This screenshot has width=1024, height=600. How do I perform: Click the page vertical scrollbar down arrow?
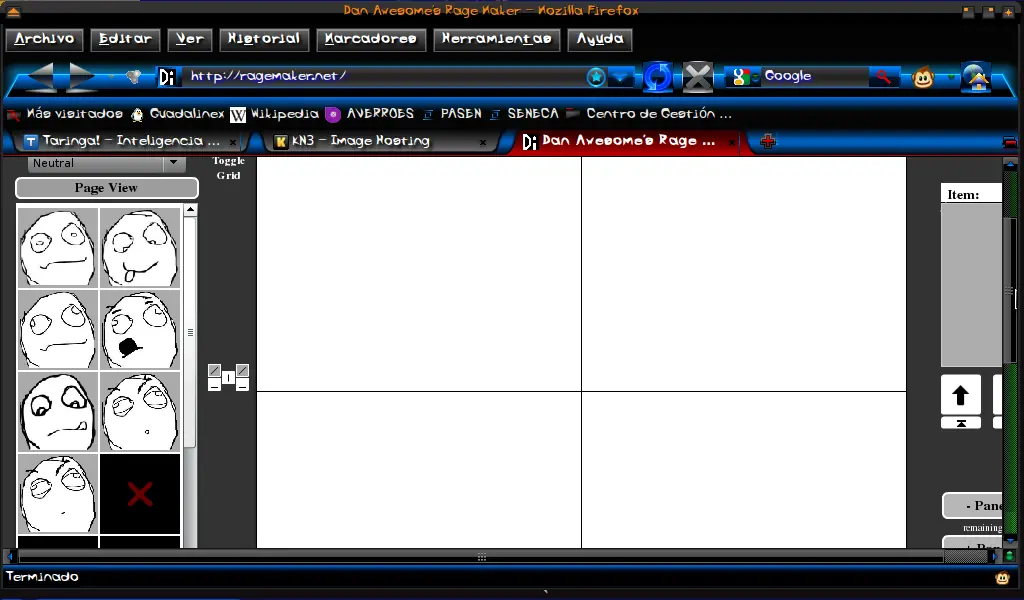click(1010, 541)
